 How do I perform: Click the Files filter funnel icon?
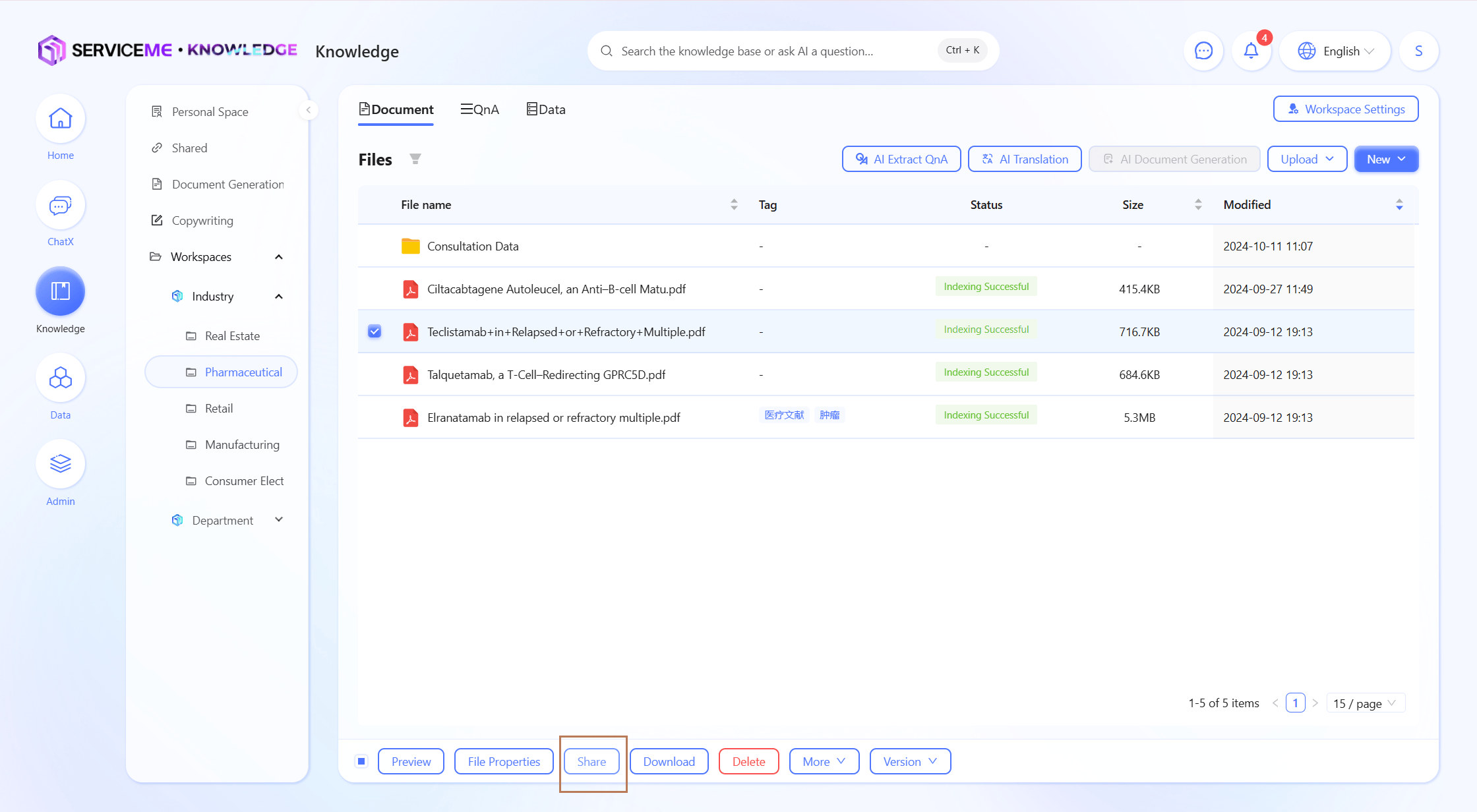tap(415, 159)
